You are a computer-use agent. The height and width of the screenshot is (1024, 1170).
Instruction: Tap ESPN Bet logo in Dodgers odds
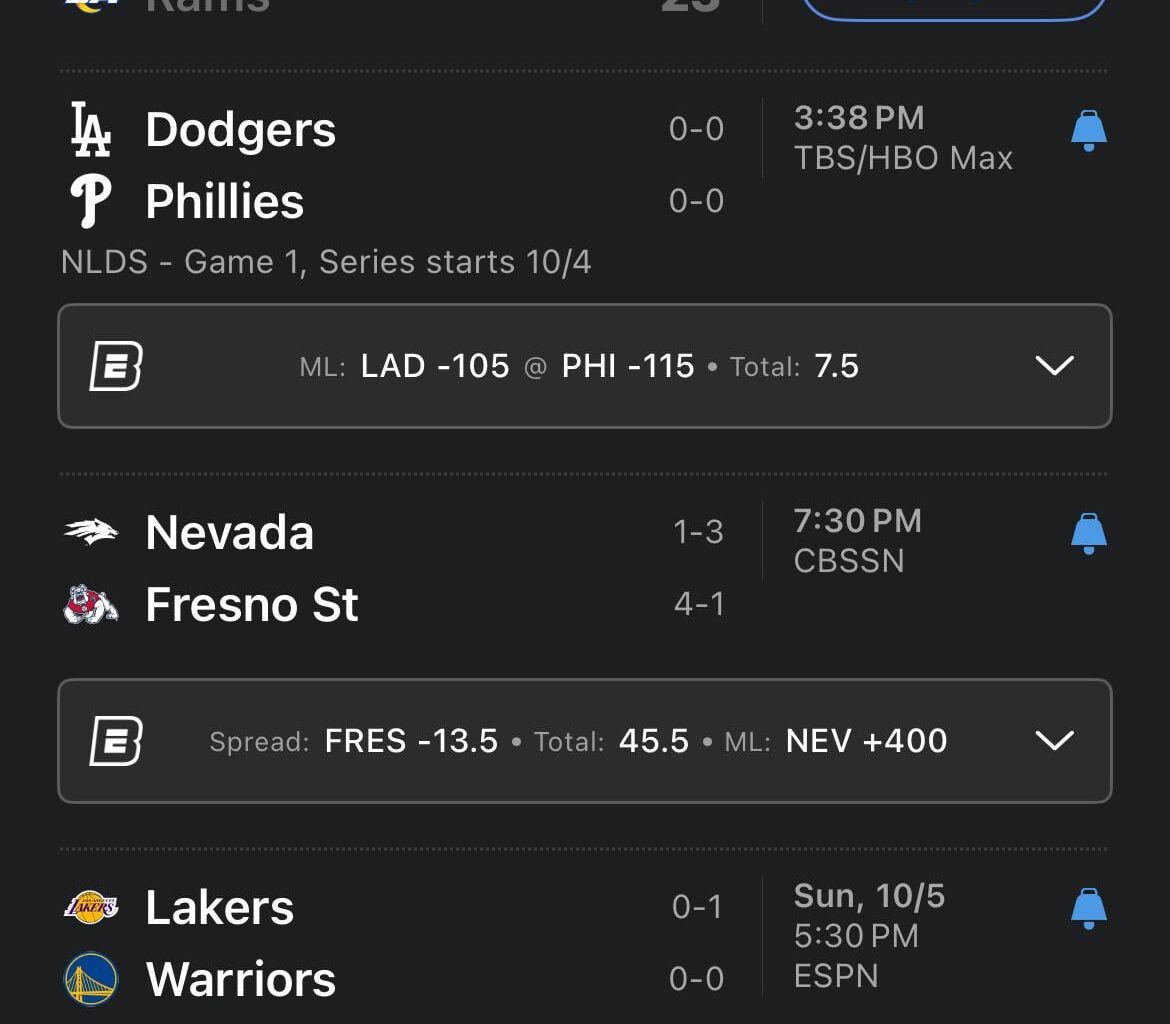[x=115, y=366]
